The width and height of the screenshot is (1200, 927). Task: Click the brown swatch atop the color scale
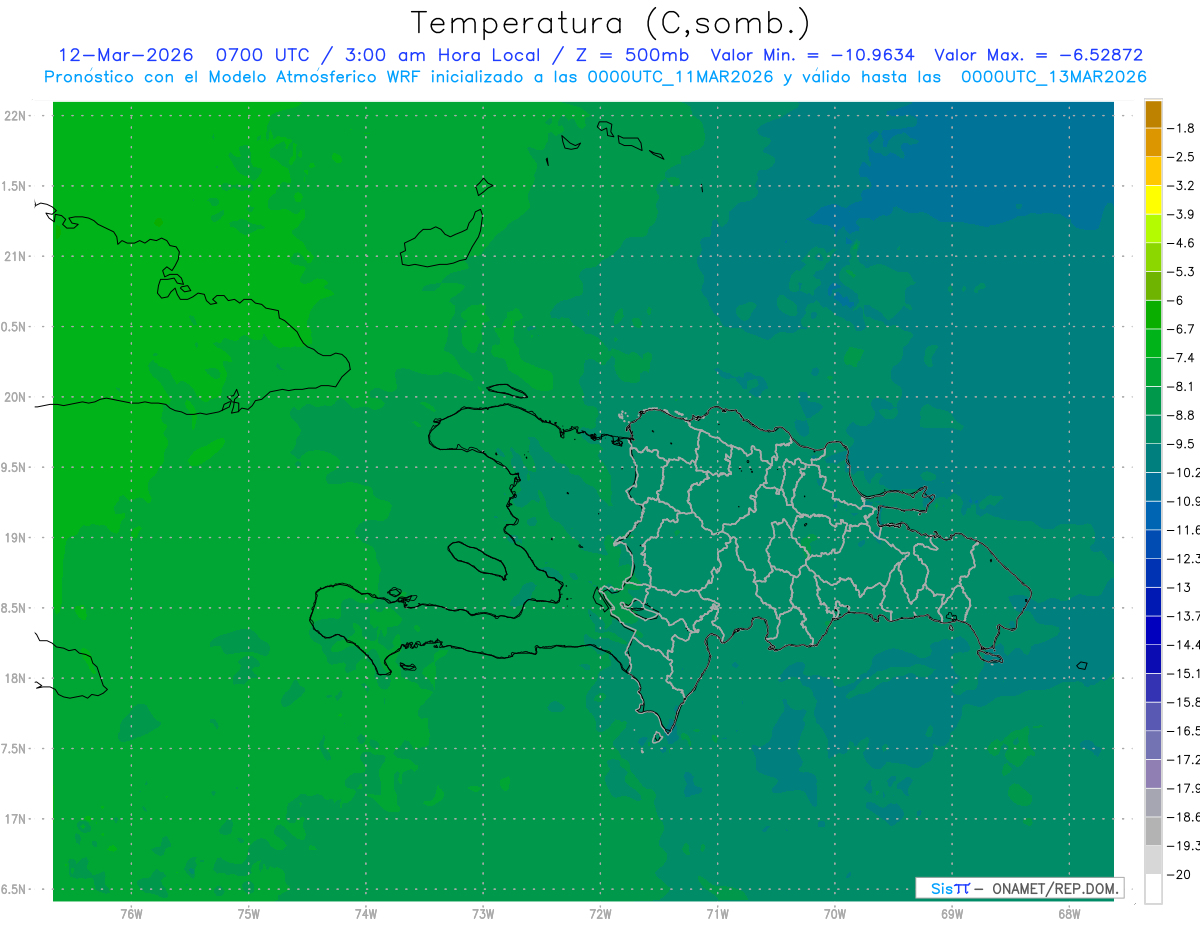[1153, 114]
